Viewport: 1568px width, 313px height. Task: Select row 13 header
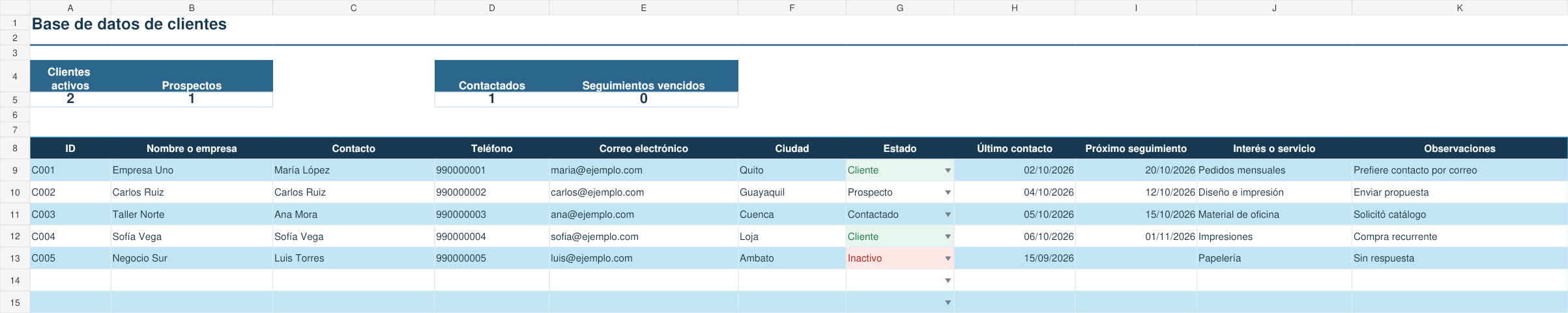pyautogui.click(x=15, y=258)
